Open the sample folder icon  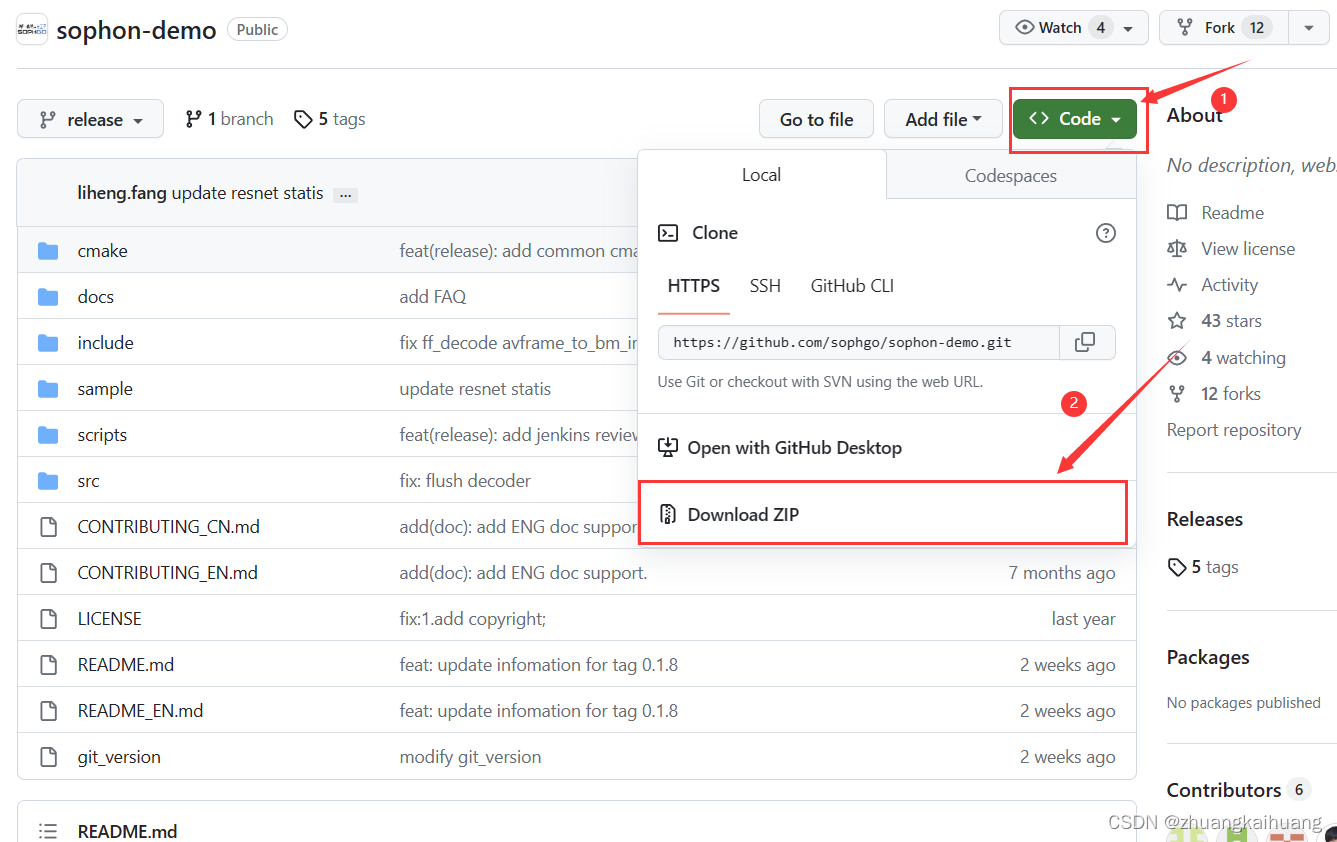point(48,389)
